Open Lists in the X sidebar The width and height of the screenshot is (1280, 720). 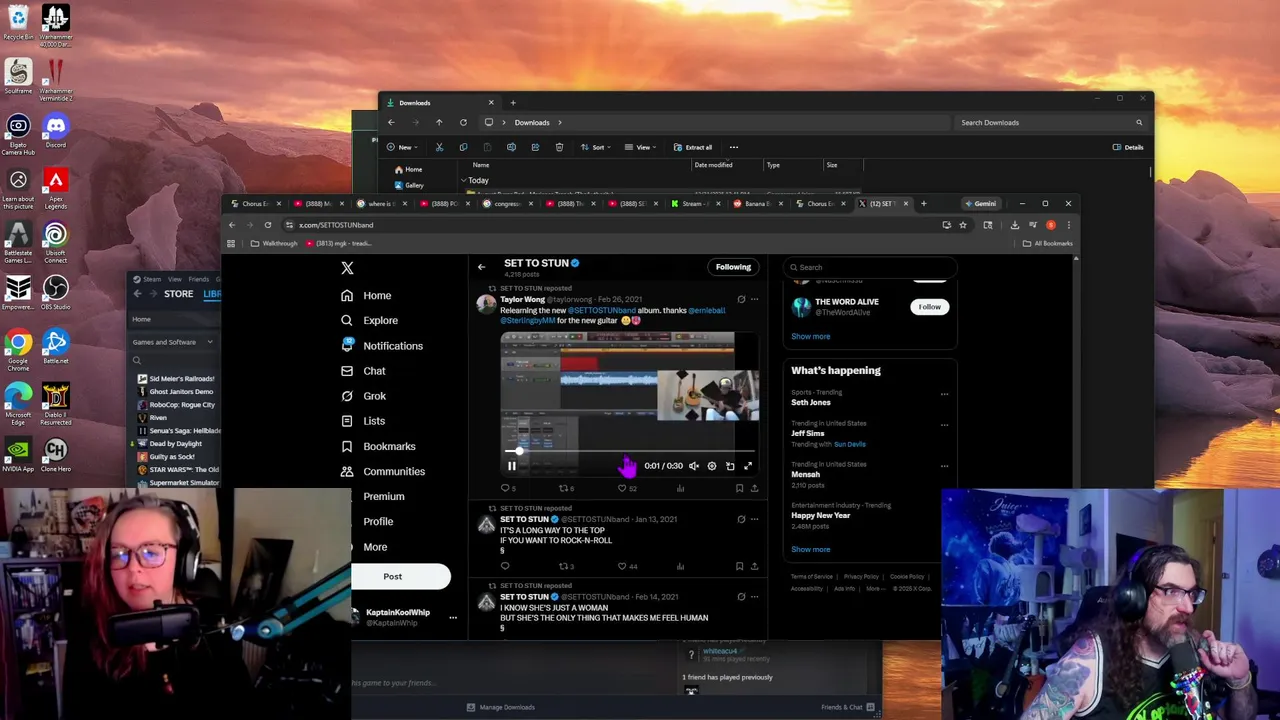(x=363, y=421)
